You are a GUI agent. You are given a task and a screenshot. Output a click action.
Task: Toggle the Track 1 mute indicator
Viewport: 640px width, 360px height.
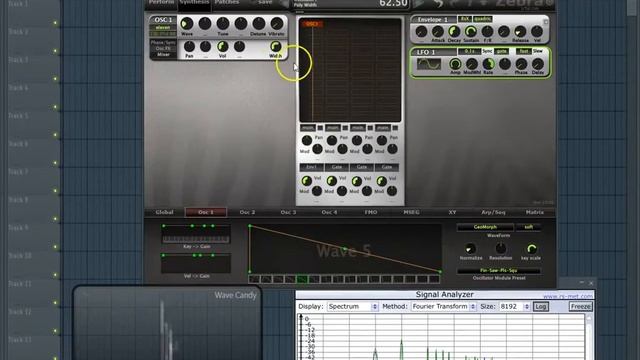tap(55, 23)
